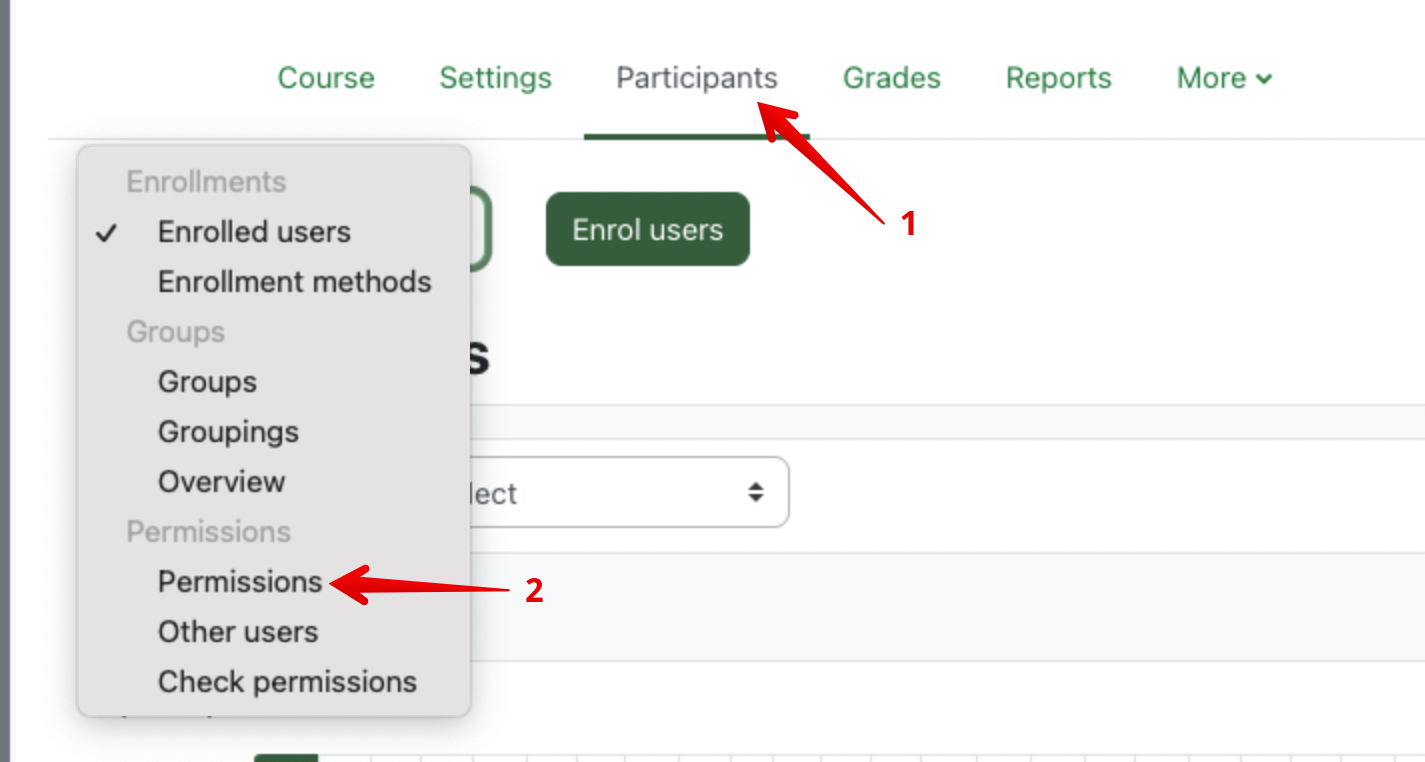Click the green All filter at bottom
The image size is (1425, 762).
point(286,757)
